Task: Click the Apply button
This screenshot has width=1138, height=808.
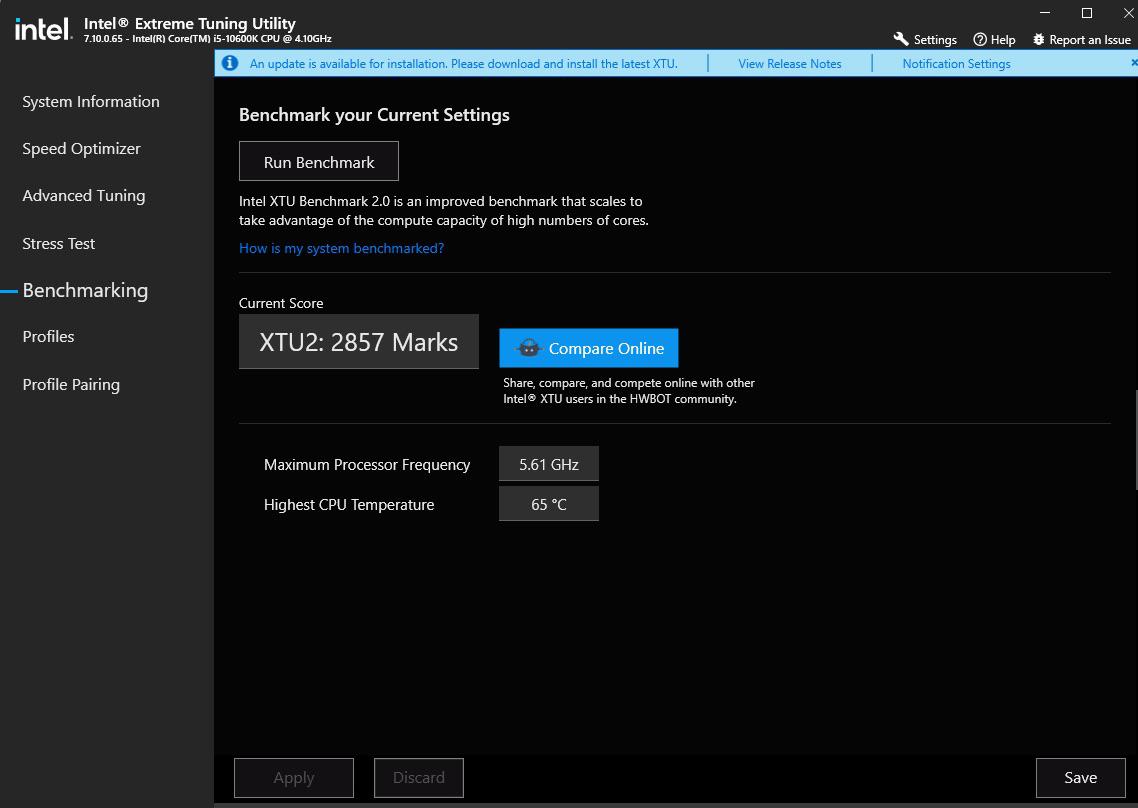Action: point(294,778)
